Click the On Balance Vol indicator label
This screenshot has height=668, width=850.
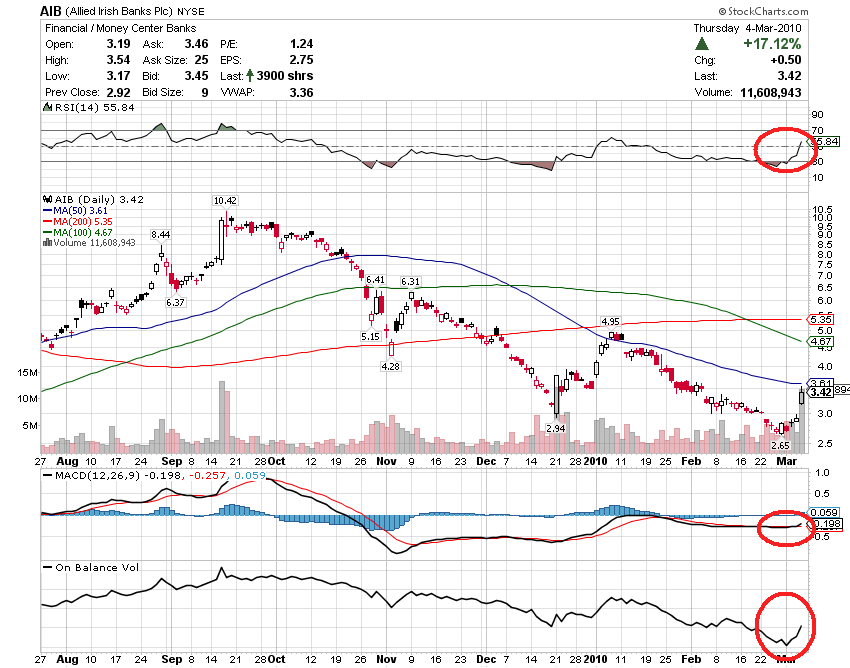(97, 567)
